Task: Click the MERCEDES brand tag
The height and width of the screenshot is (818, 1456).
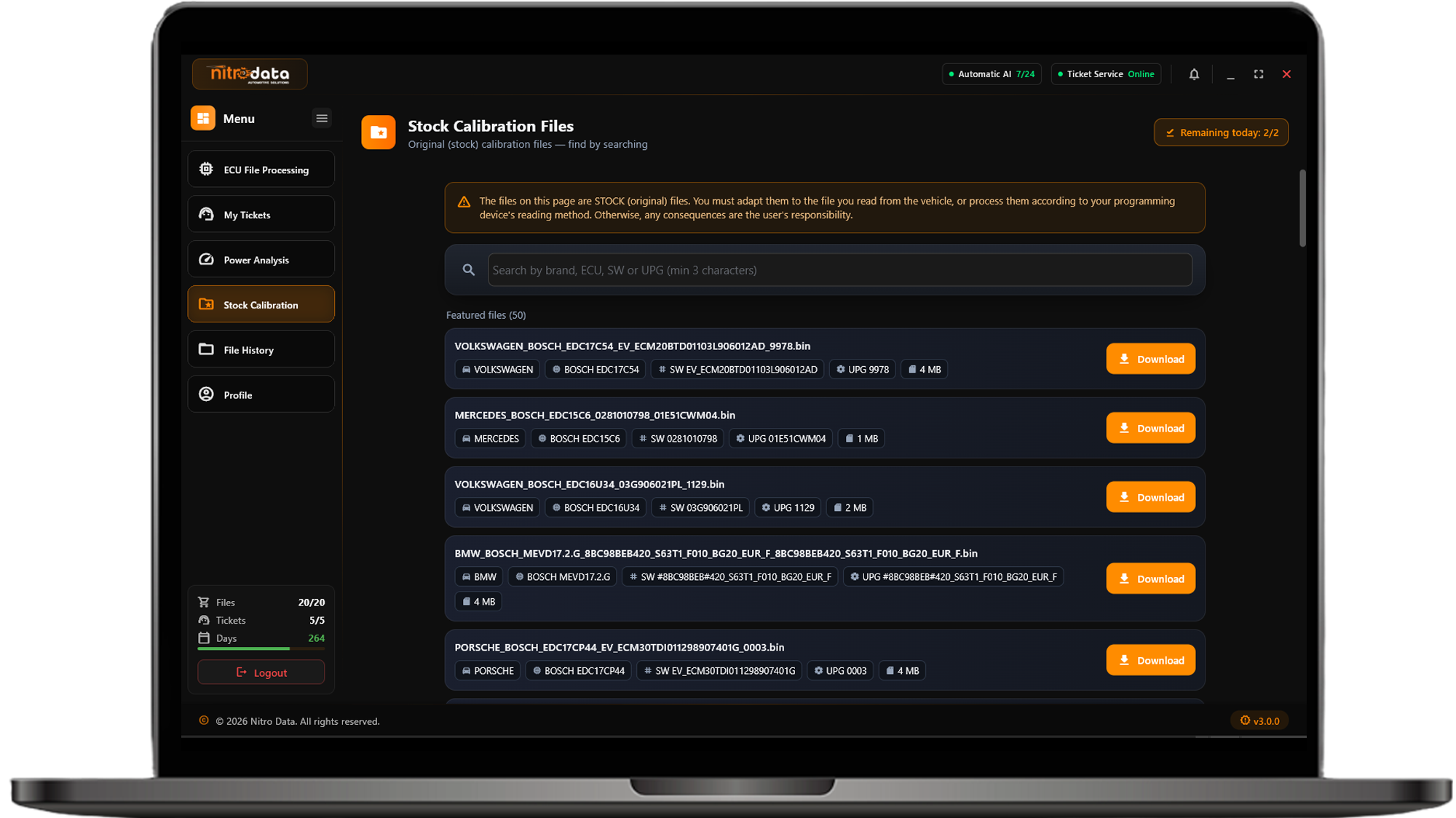Action: [491, 439]
